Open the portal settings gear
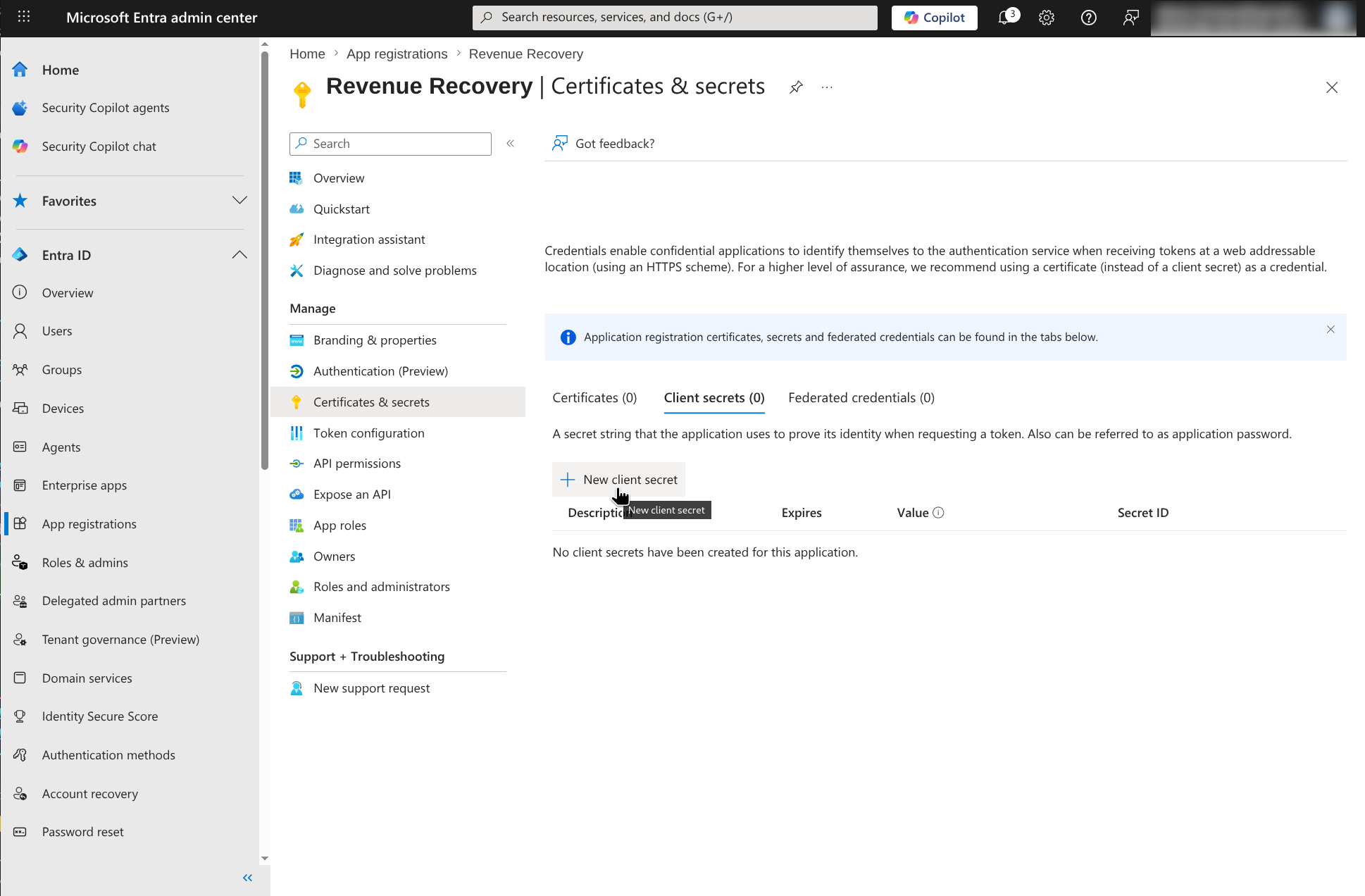The height and width of the screenshot is (896, 1365). 1047,17
